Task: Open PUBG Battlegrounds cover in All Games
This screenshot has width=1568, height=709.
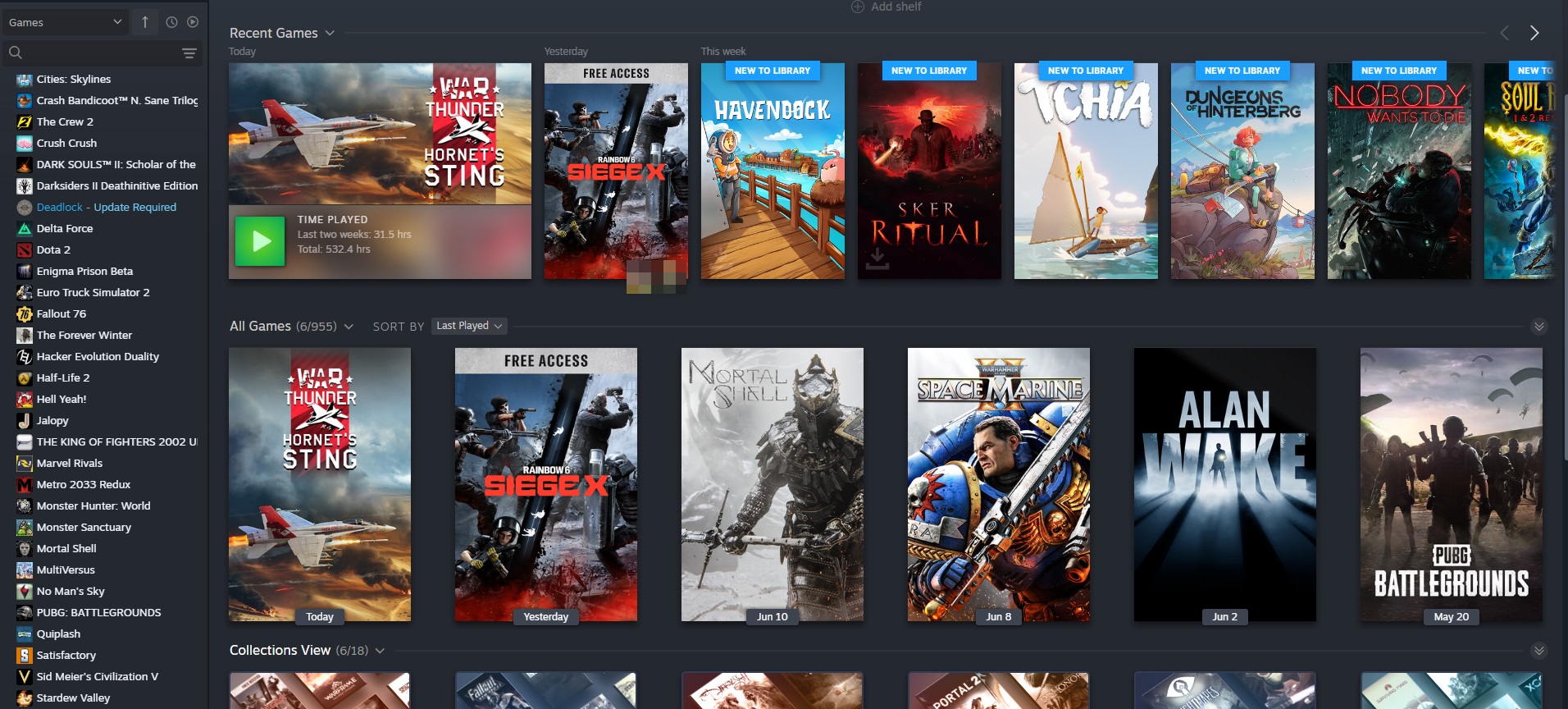Action: pyautogui.click(x=1452, y=484)
